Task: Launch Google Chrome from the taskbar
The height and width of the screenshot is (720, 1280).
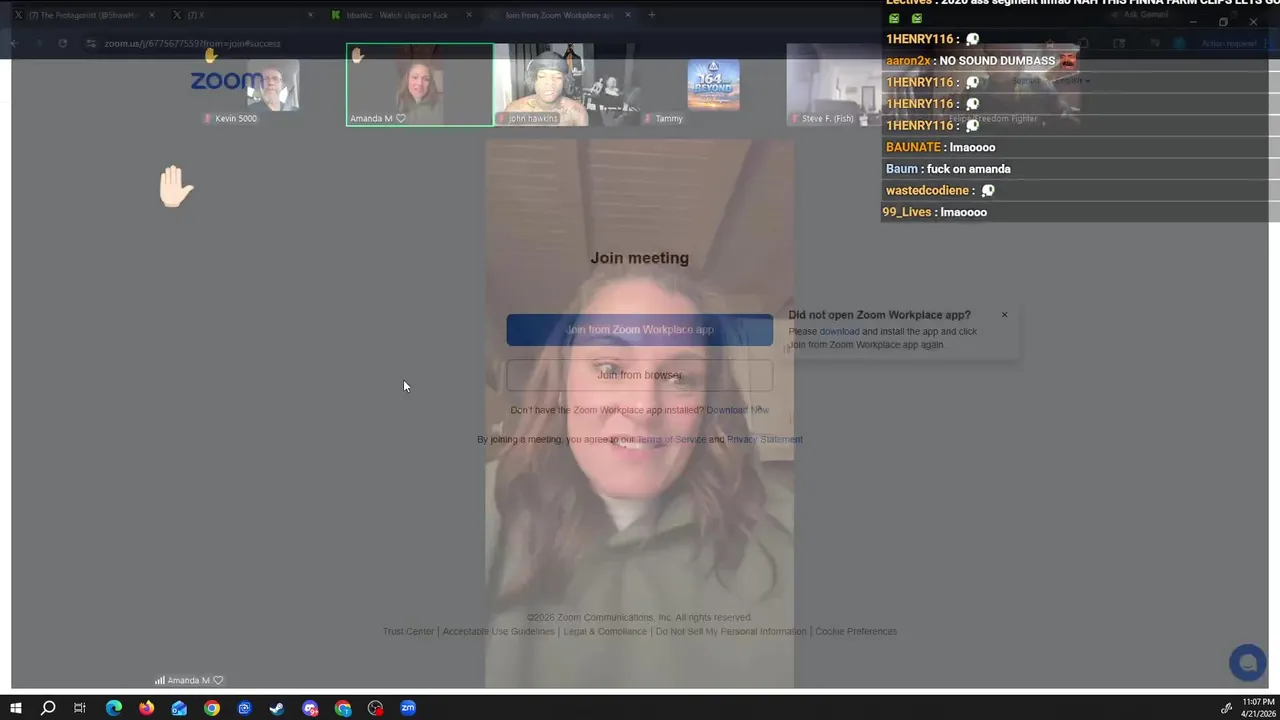Action: (212, 708)
